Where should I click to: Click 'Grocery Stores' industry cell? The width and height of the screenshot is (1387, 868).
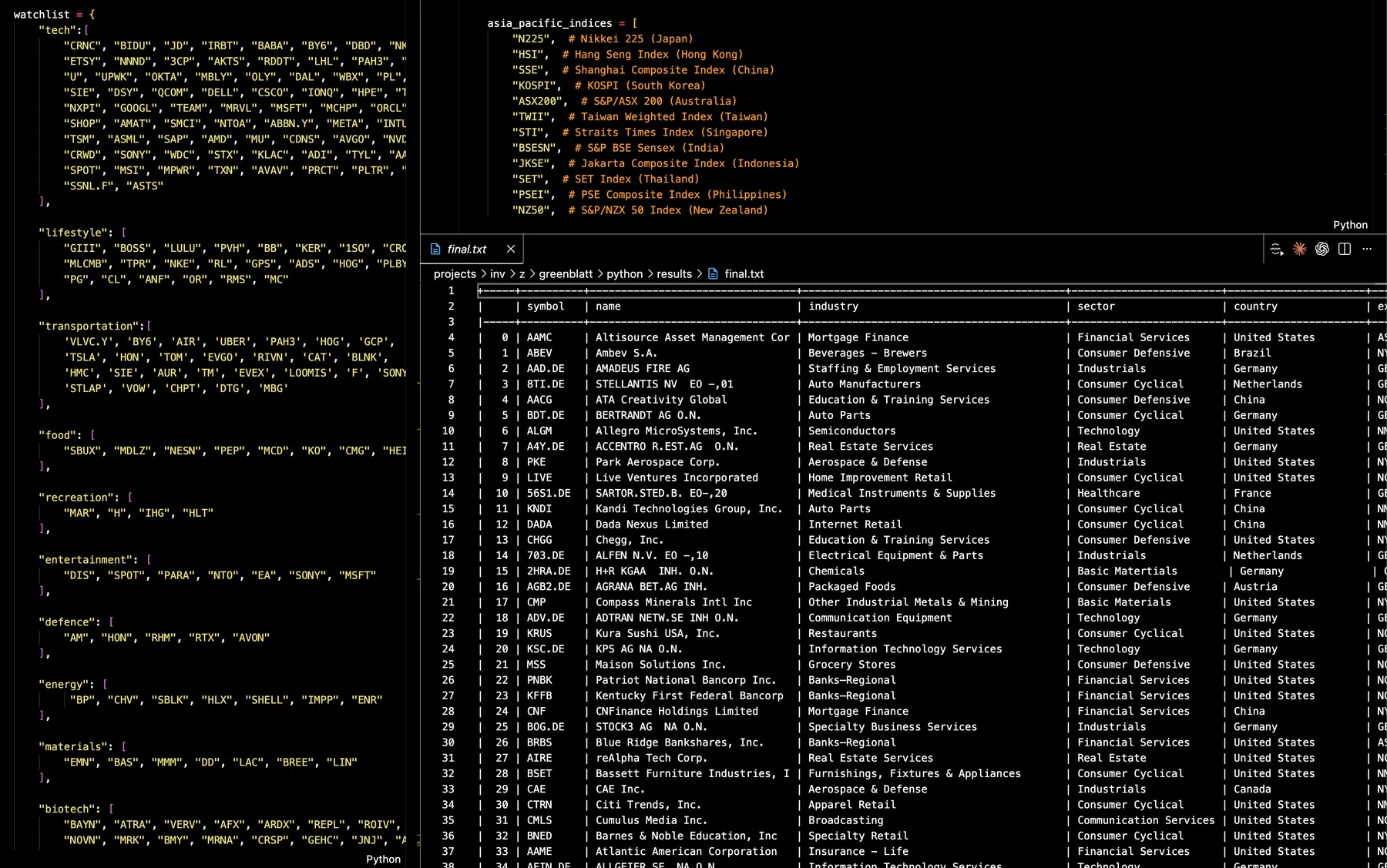pos(852,664)
